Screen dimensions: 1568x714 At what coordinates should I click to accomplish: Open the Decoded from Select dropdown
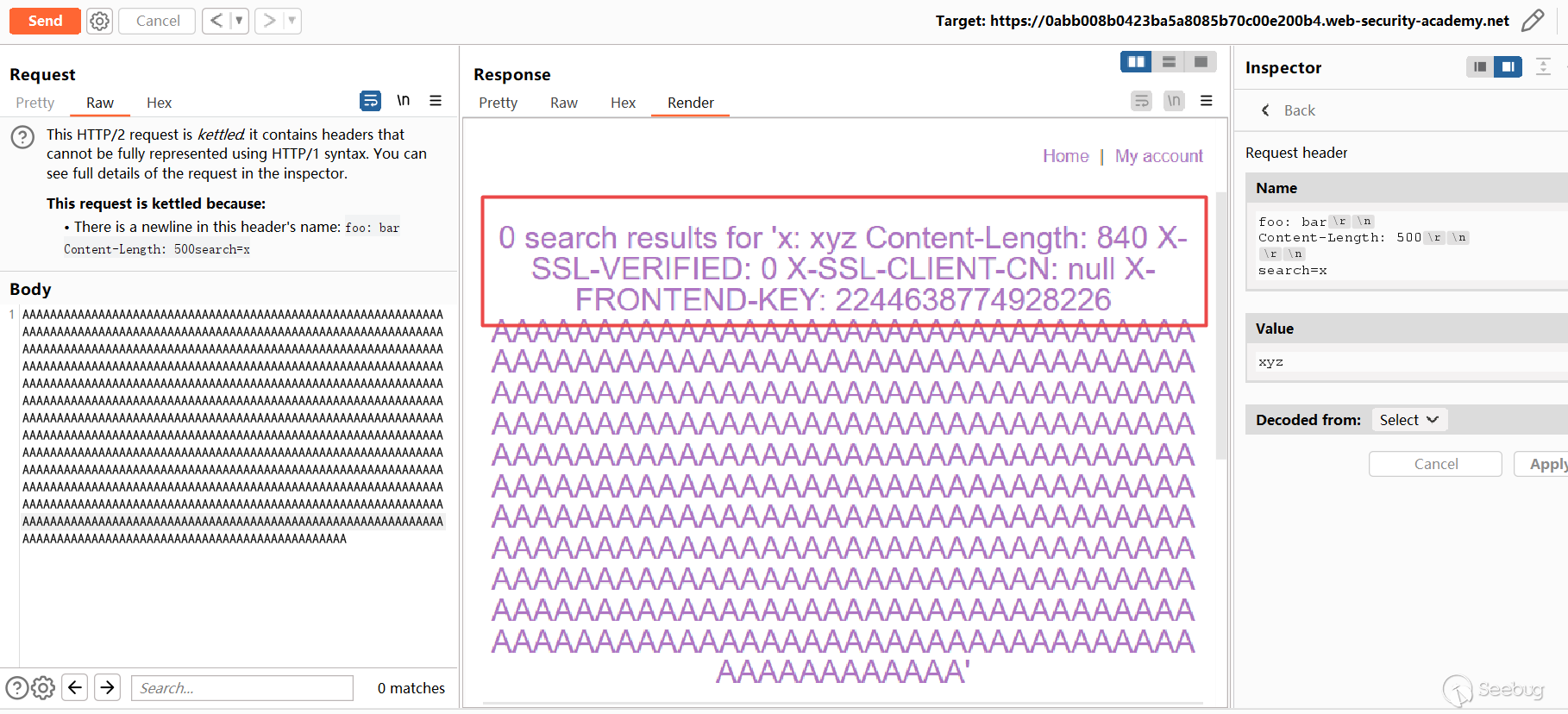[x=1408, y=420]
